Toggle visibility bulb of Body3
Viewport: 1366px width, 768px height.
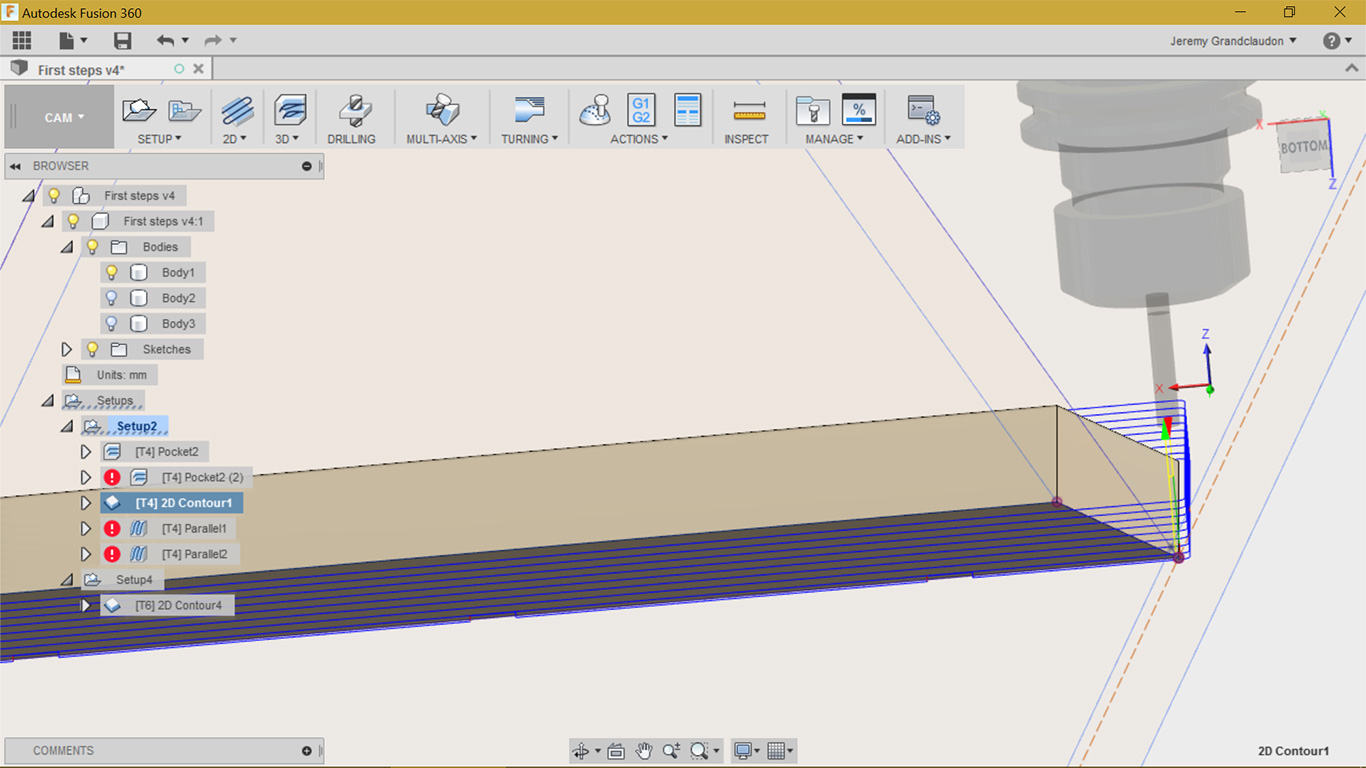pos(112,324)
